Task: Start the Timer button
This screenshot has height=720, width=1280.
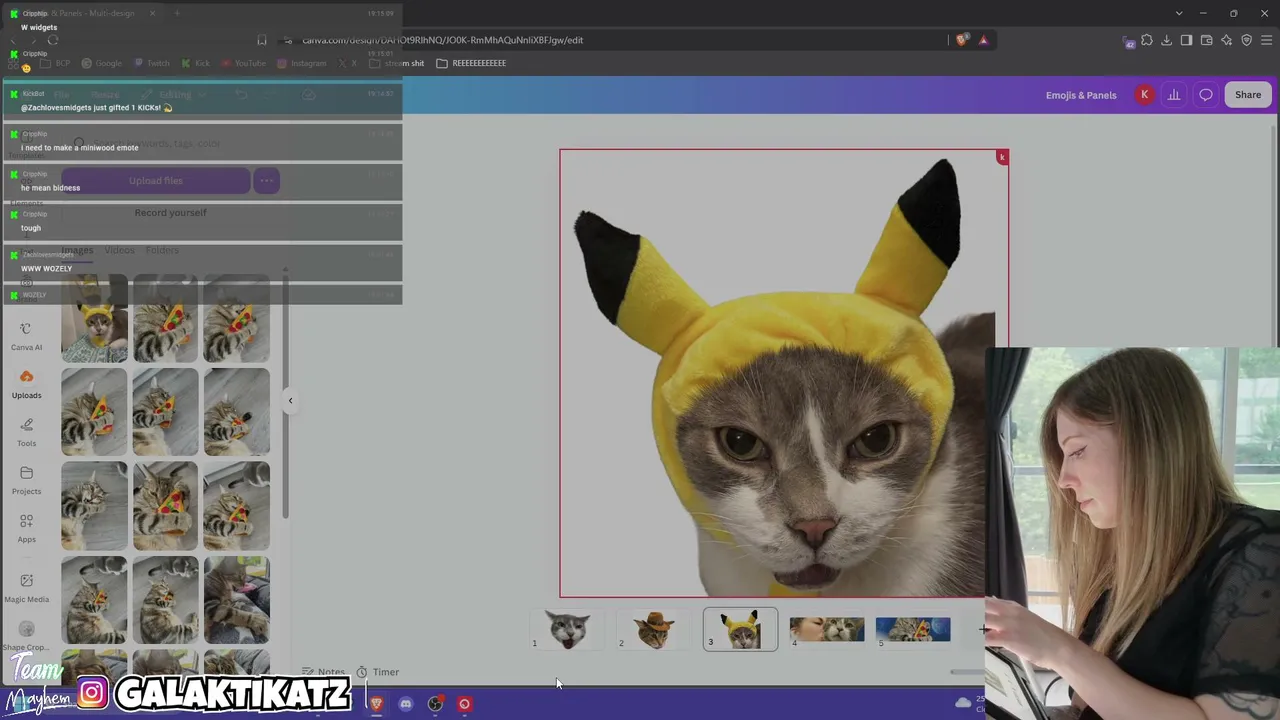Action: (x=378, y=672)
